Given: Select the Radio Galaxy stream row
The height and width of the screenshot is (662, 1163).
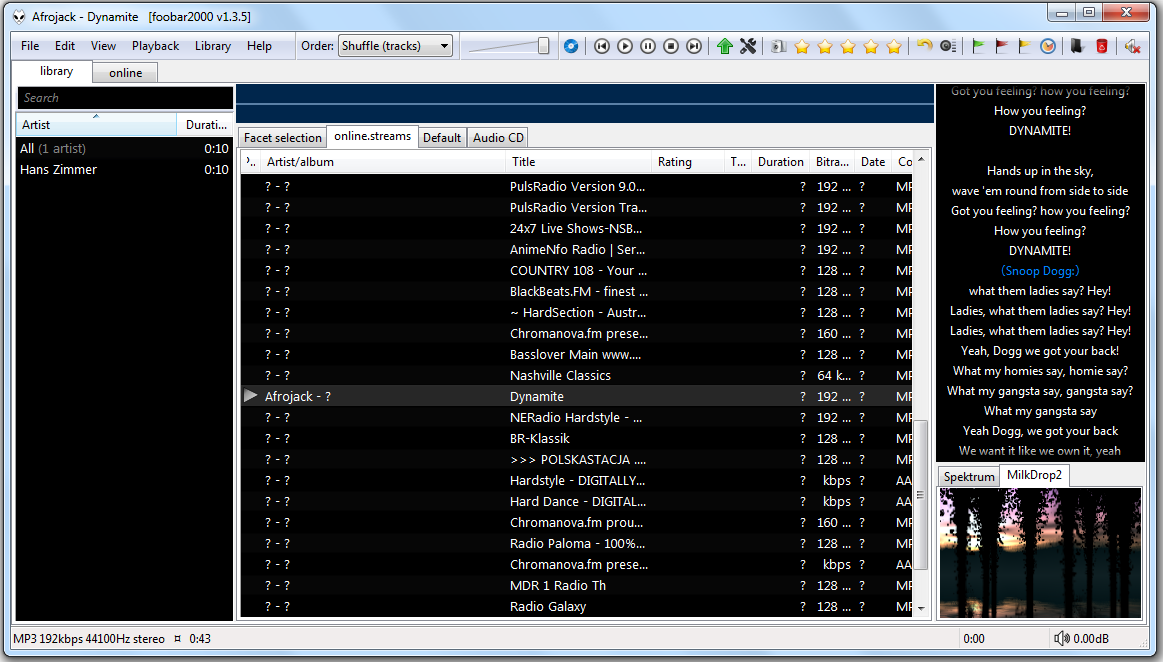Looking at the screenshot, I should pos(576,606).
